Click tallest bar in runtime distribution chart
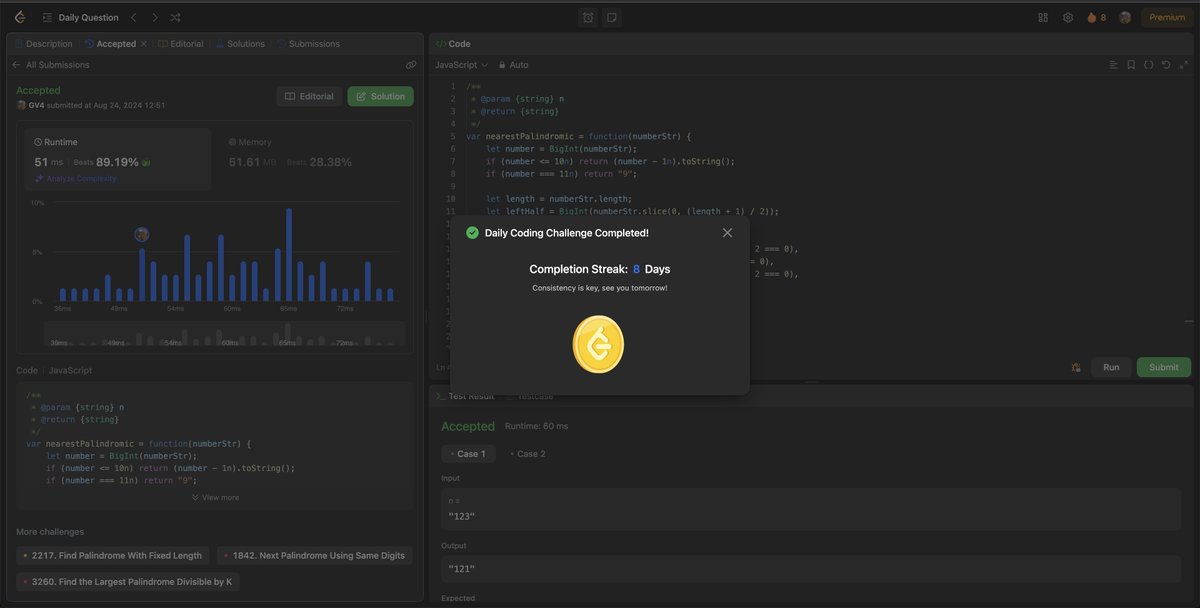 click(x=289, y=255)
